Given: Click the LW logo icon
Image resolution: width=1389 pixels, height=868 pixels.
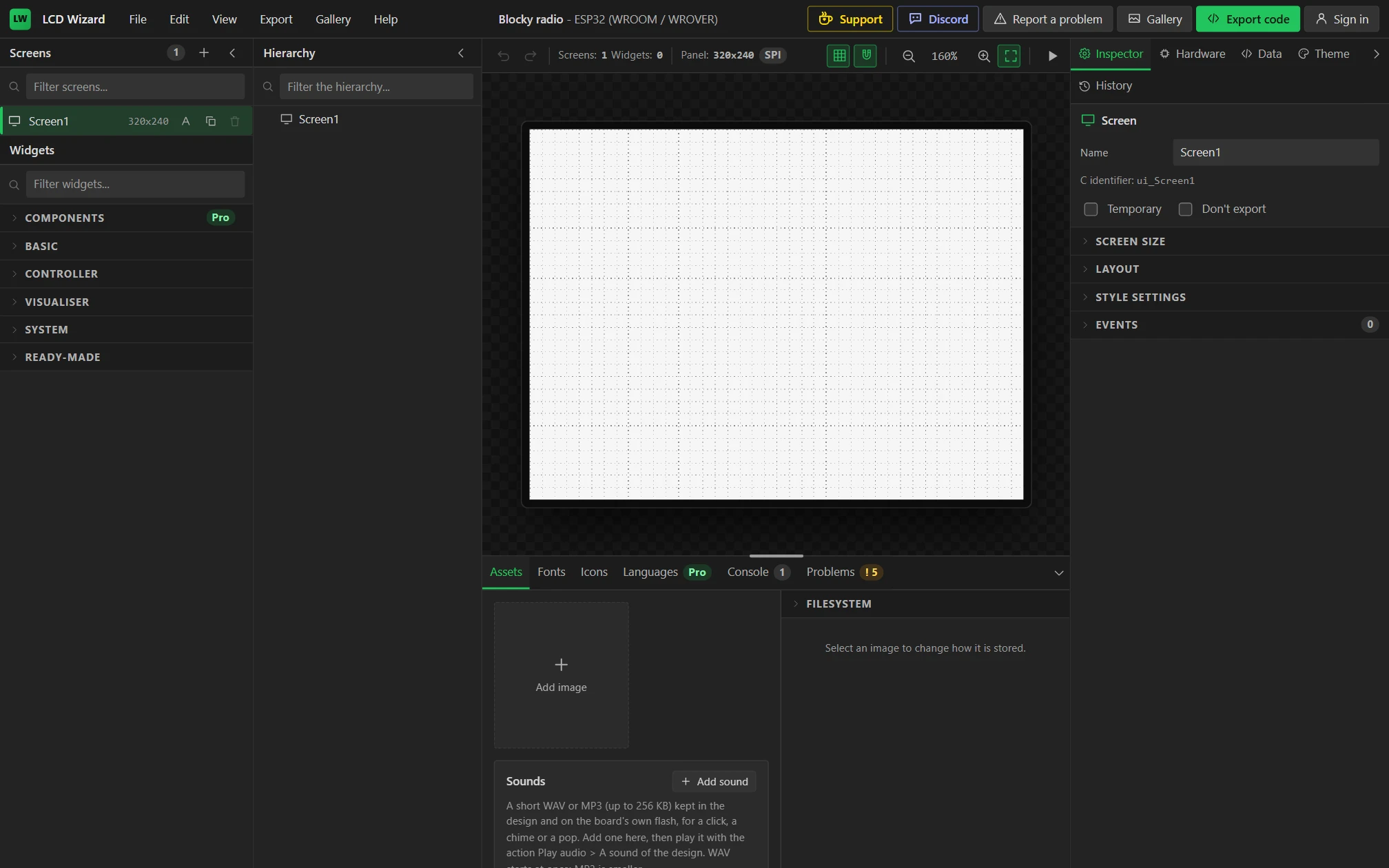Looking at the screenshot, I should click(20, 19).
